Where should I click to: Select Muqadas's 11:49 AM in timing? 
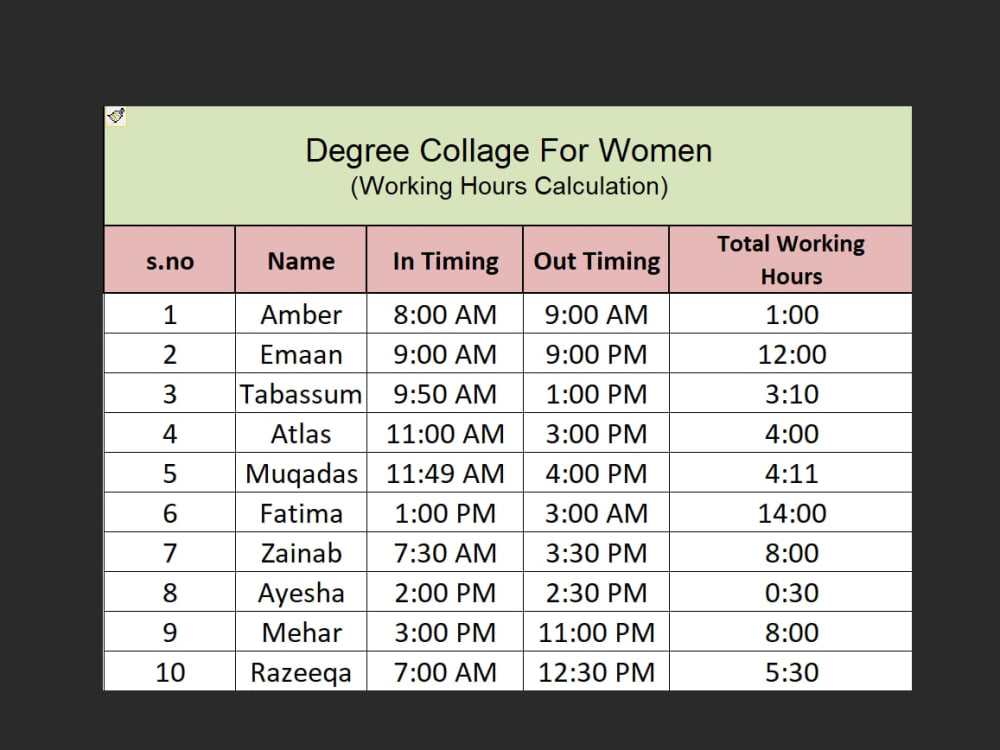[x=445, y=473]
